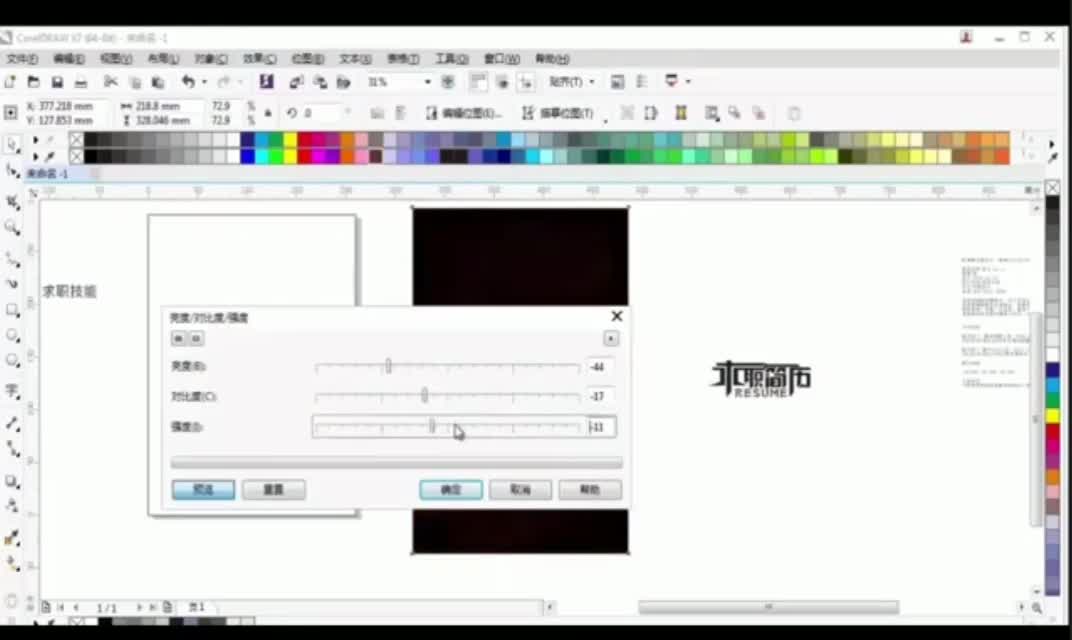Click the Undo arrow in the toolbar
This screenshot has width=1072, height=640.
(x=189, y=81)
